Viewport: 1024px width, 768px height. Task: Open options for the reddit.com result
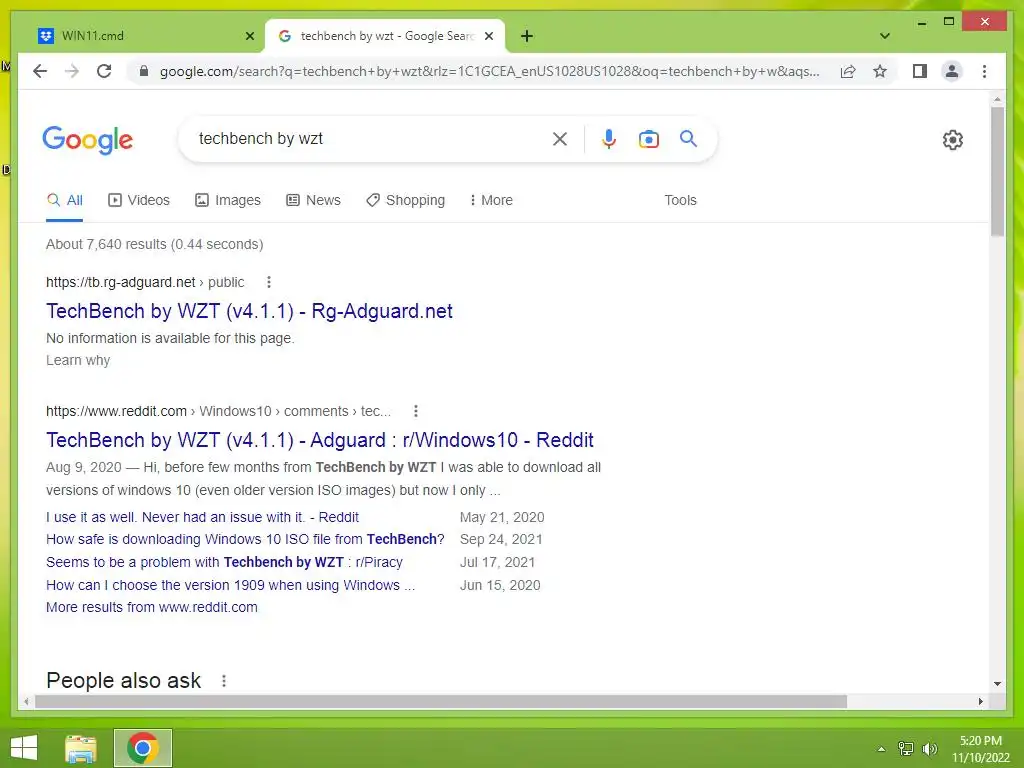[415, 411]
